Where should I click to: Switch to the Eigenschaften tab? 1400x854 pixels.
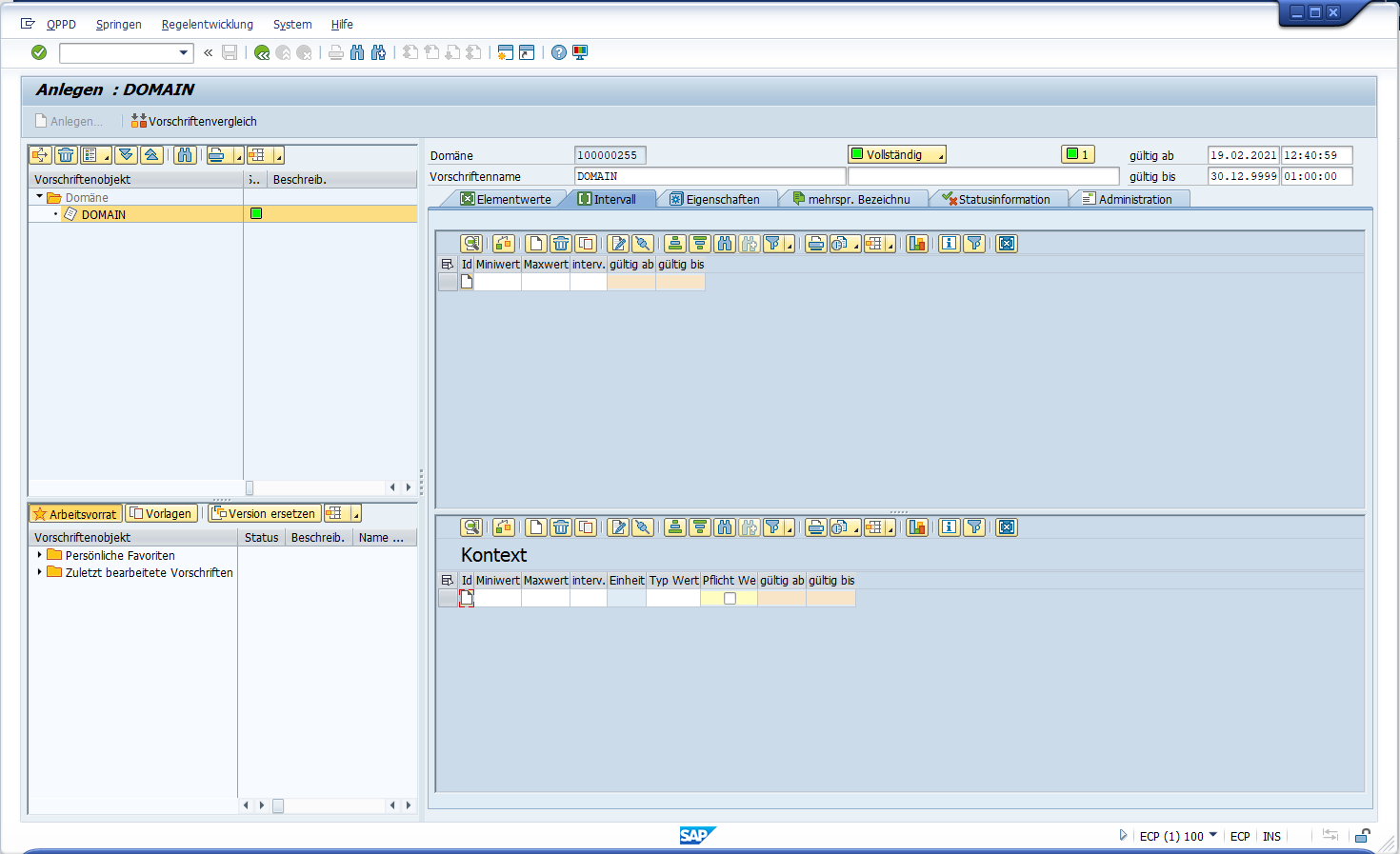[x=715, y=199]
